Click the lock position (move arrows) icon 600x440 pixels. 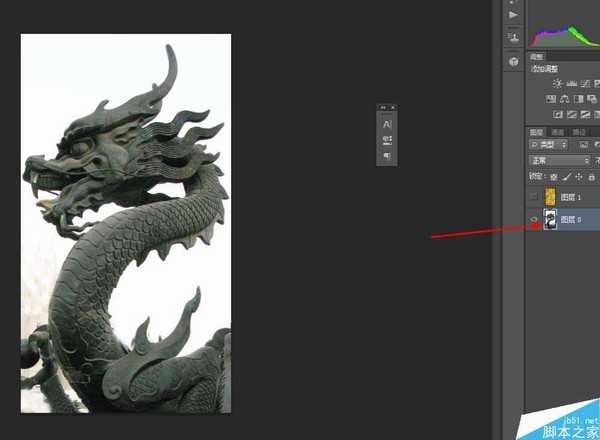pyautogui.click(x=578, y=176)
